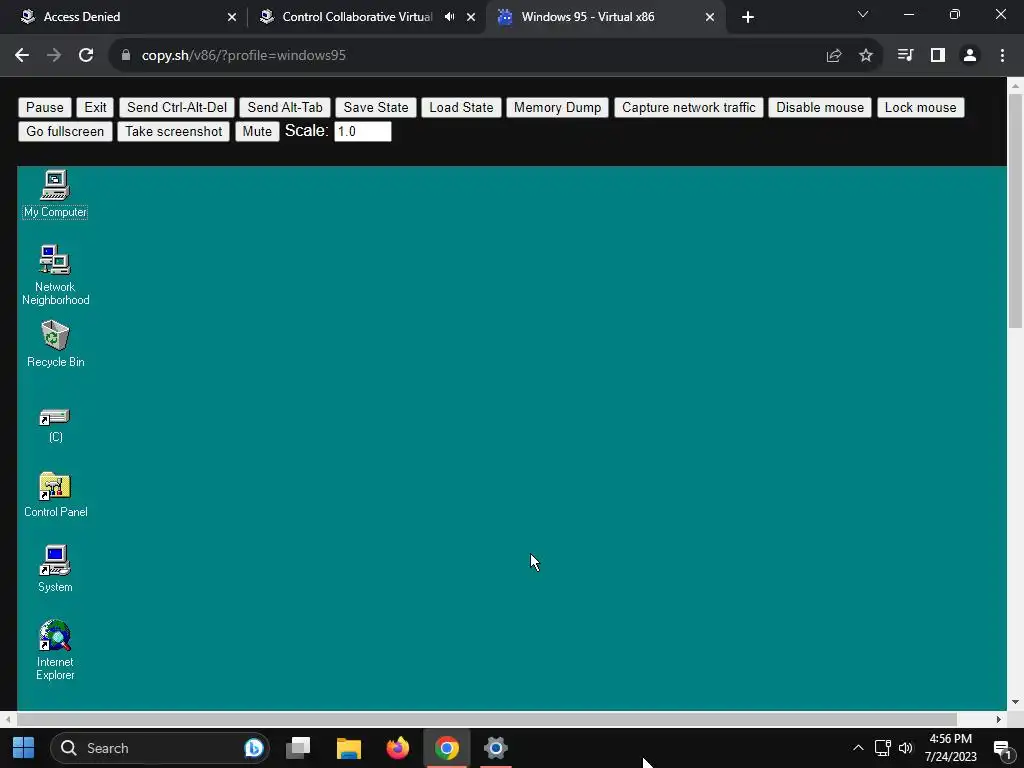Bookmark this page with star
Image resolution: width=1024 pixels, height=768 pixels.
(865, 56)
